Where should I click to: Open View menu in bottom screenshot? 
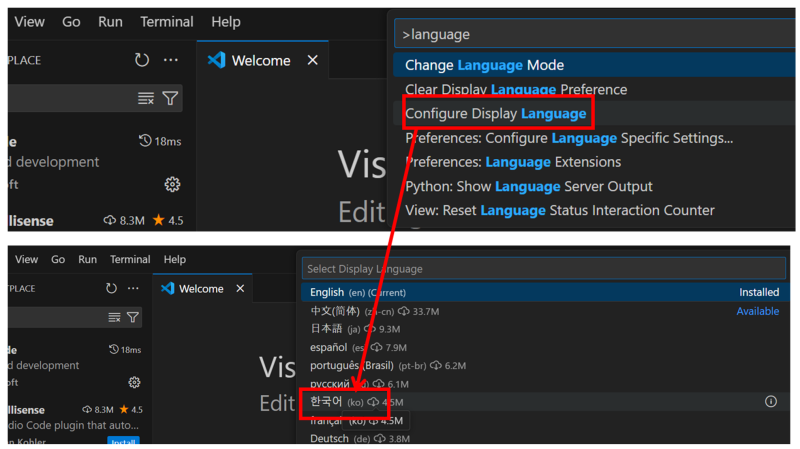coord(27,259)
